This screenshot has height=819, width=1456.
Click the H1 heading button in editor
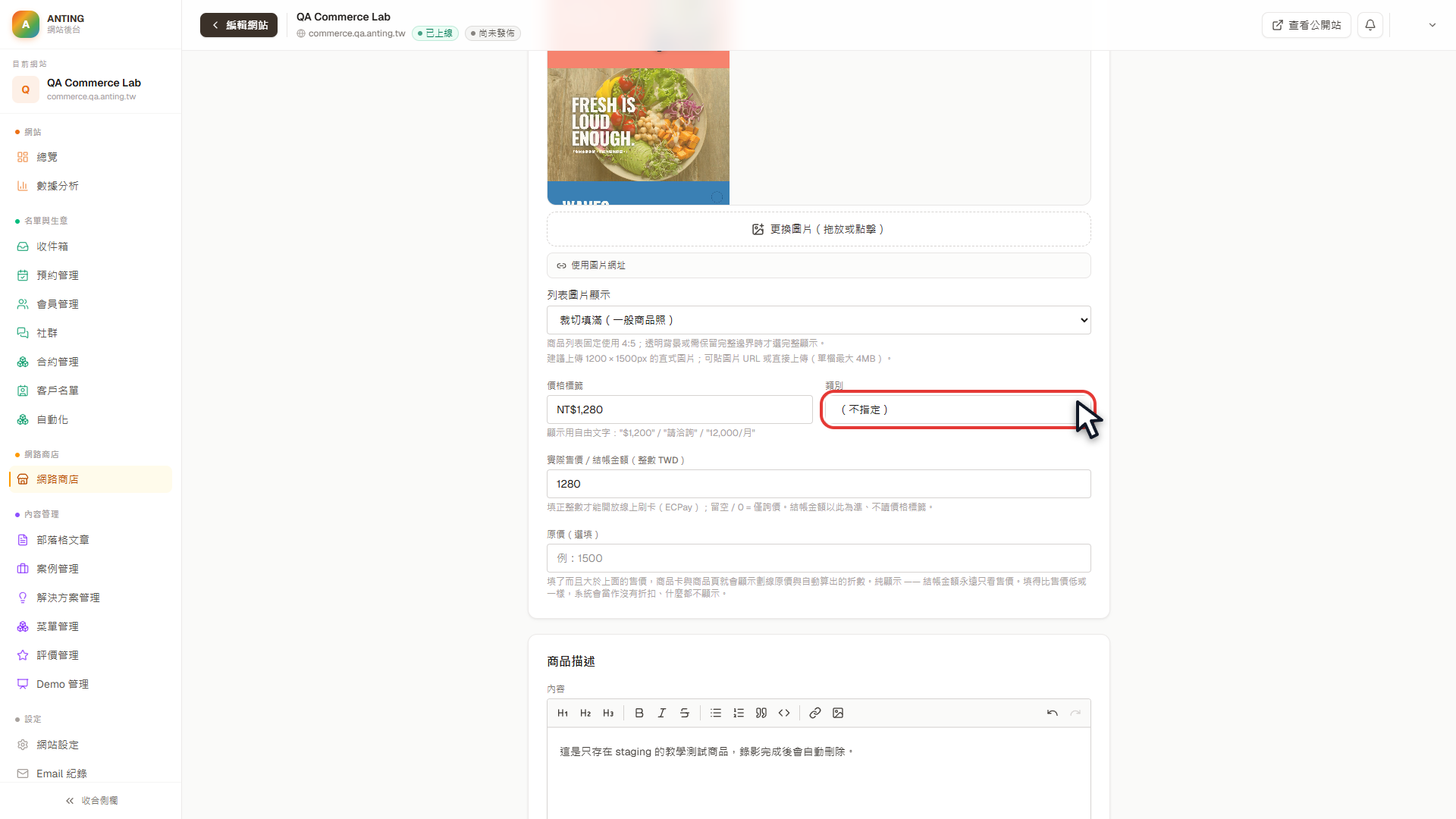(x=563, y=713)
